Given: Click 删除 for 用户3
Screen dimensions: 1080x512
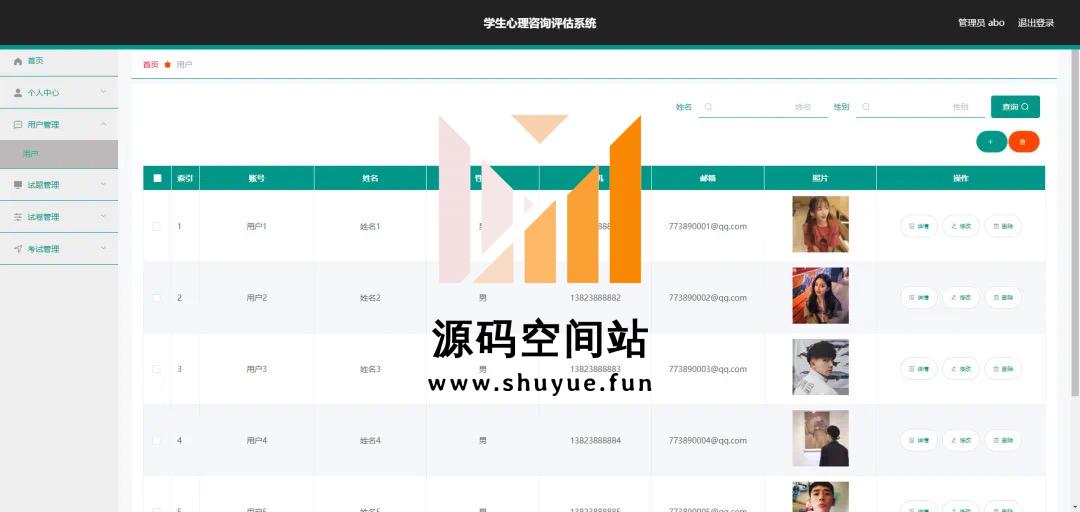Looking at the screenshot, I should click(1003, 369).
